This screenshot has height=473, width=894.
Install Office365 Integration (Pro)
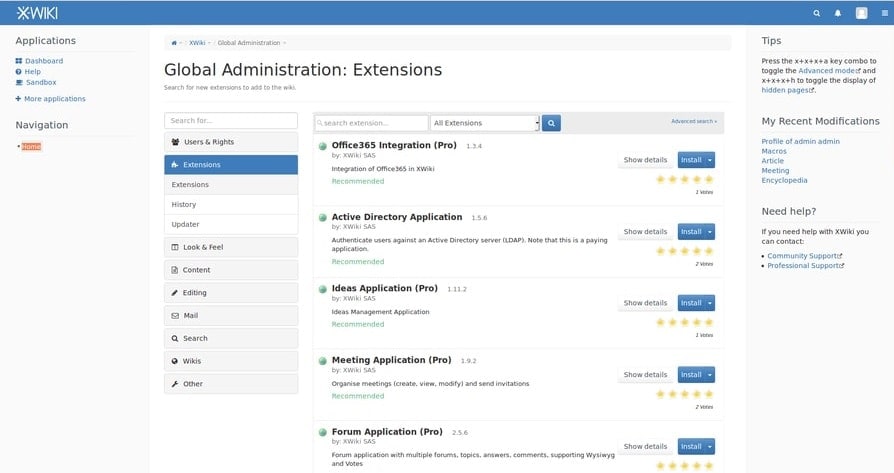coord(691,160)
